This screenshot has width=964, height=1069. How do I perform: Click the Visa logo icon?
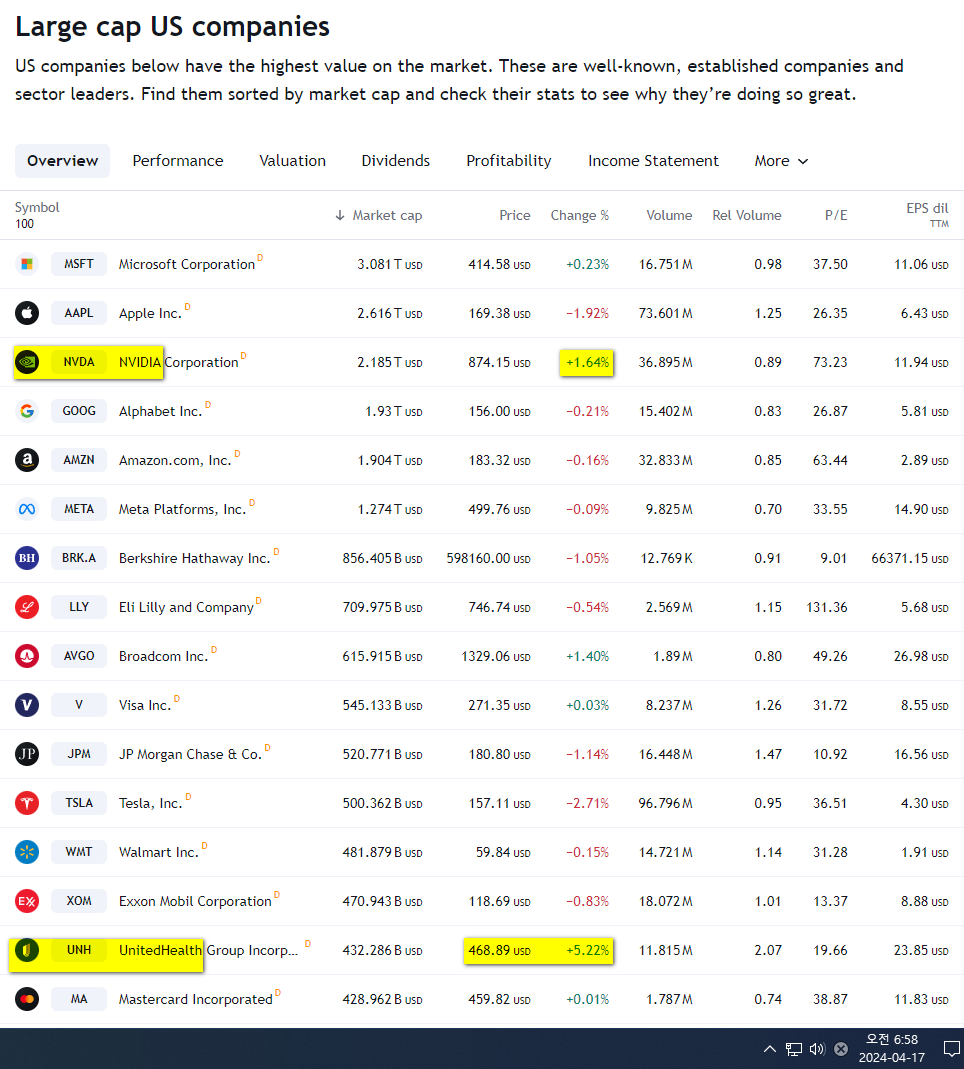(27, 705)
